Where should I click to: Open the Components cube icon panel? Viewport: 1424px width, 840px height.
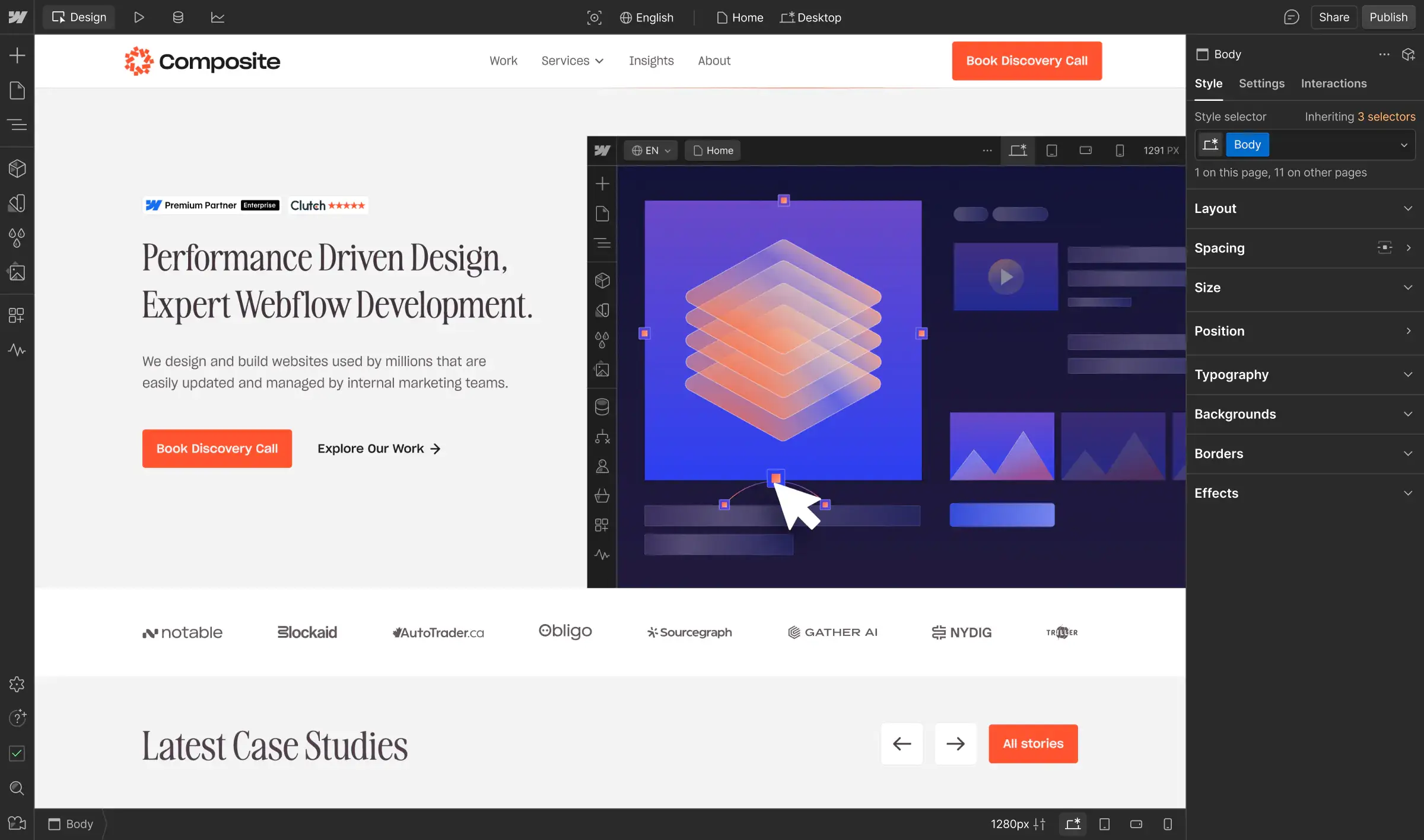pyautogui.click(x=17, y=168)
